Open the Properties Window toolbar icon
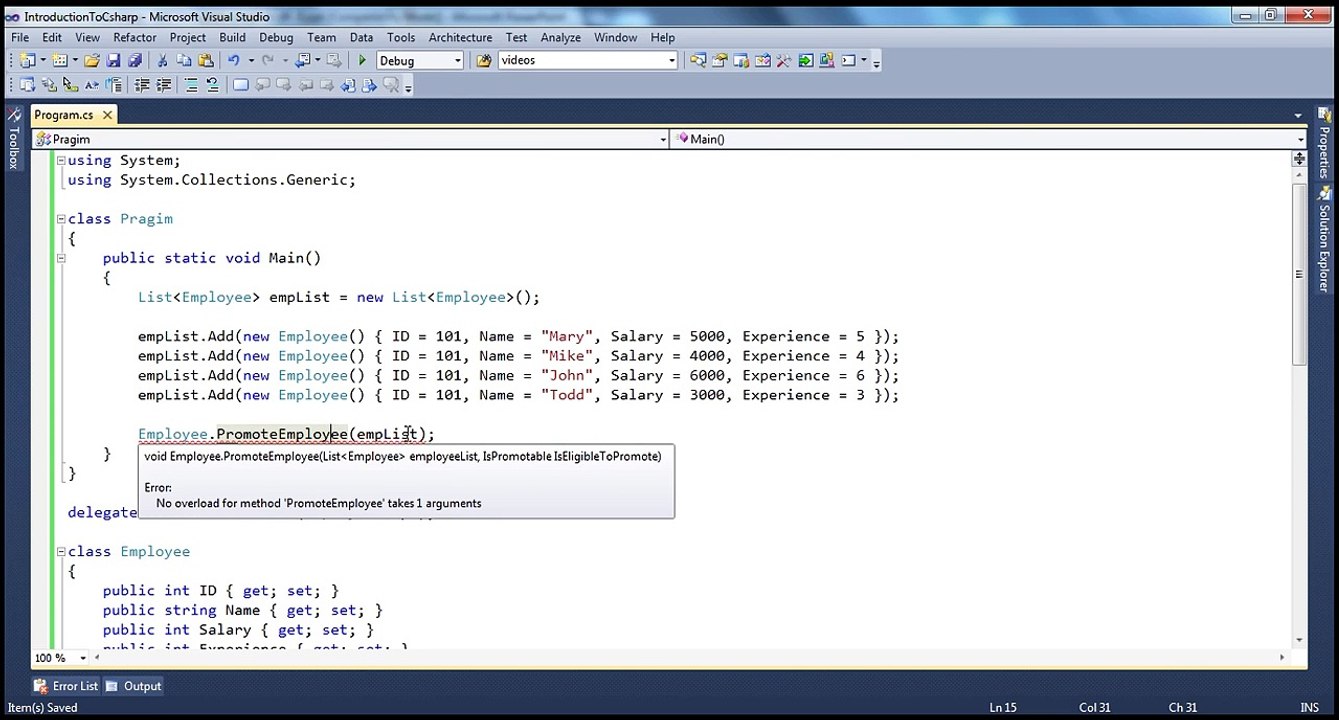The image size is (1339, 720). [x=719, y=60]
